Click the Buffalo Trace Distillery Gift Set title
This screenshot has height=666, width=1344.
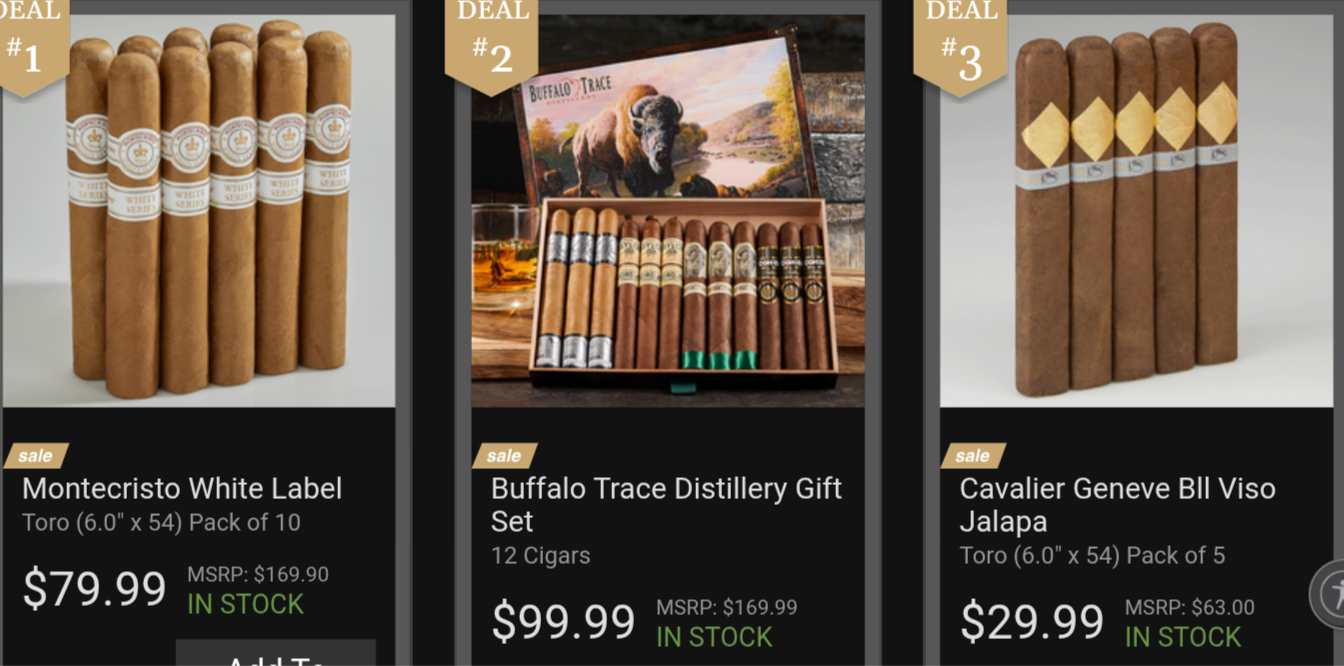[666, 505]
